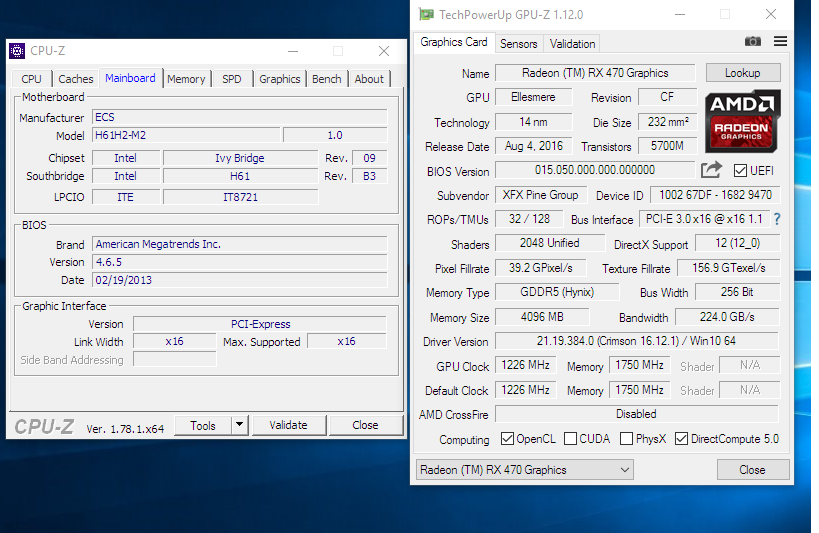Click the Close button in GPU-Z

click(x=752, y=469)
